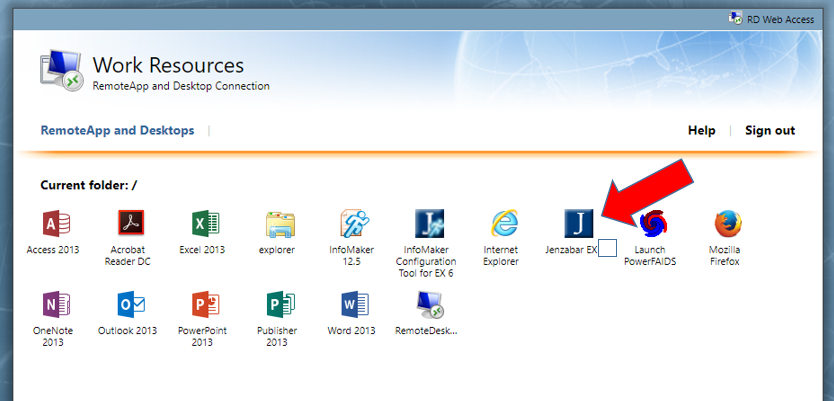The height and width of the screenshot is (401, 834).
Task: Click the small empty box beside Jenzabar EX
Action: click(607, 248)
